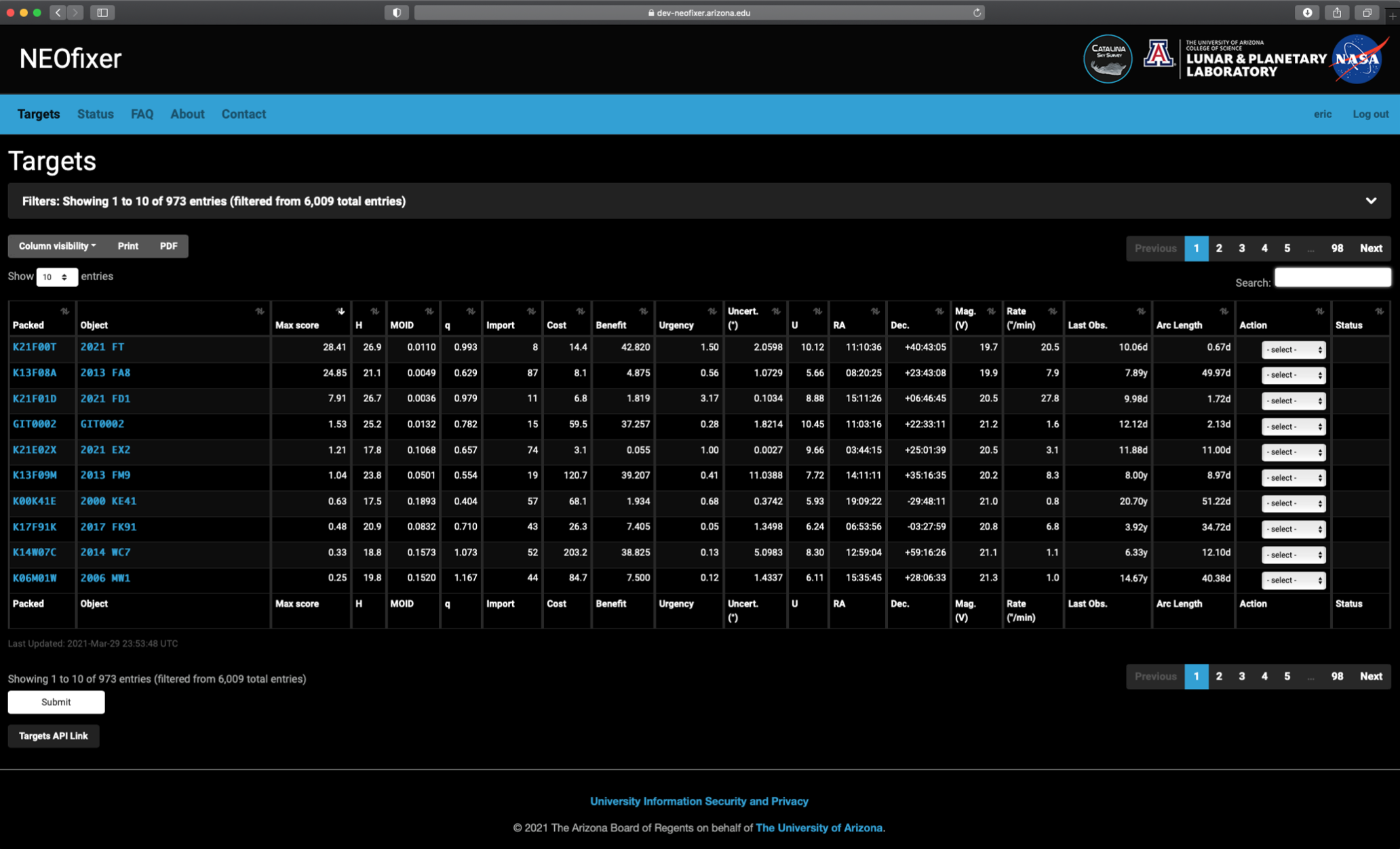Sort by the Packed column sort icon

(65, 311)
